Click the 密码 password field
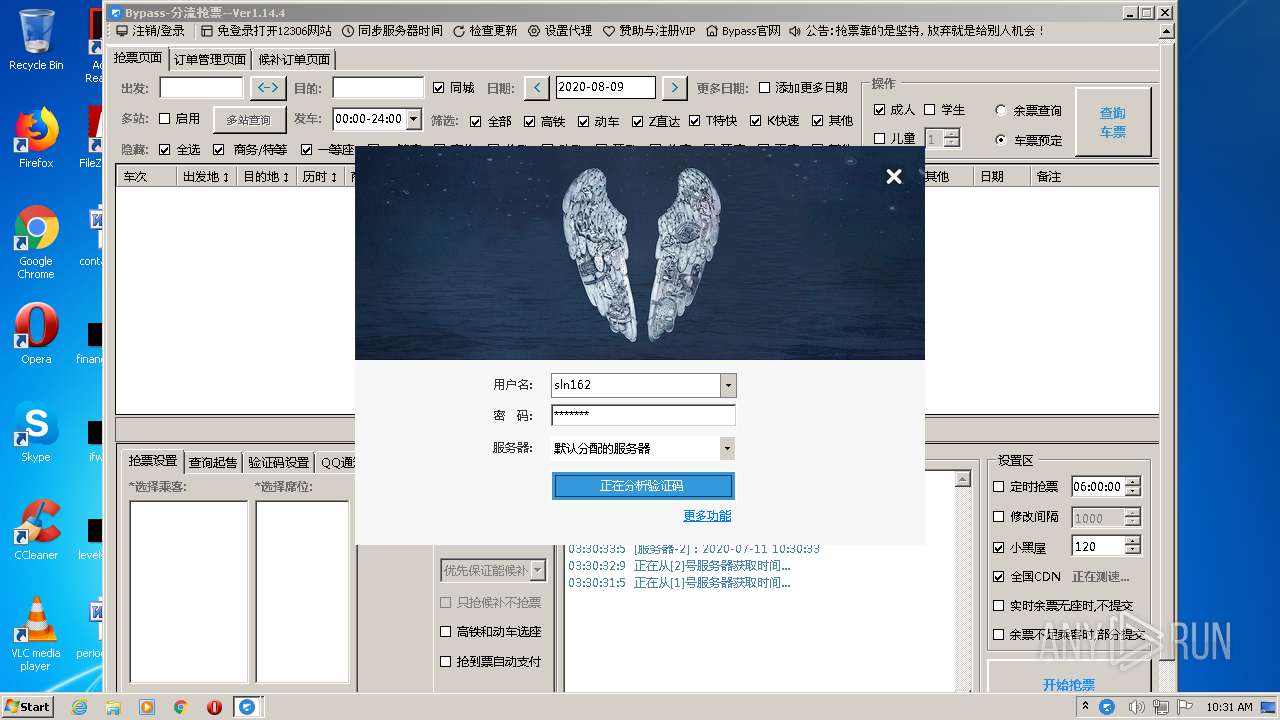 click(x=643, y=415)
